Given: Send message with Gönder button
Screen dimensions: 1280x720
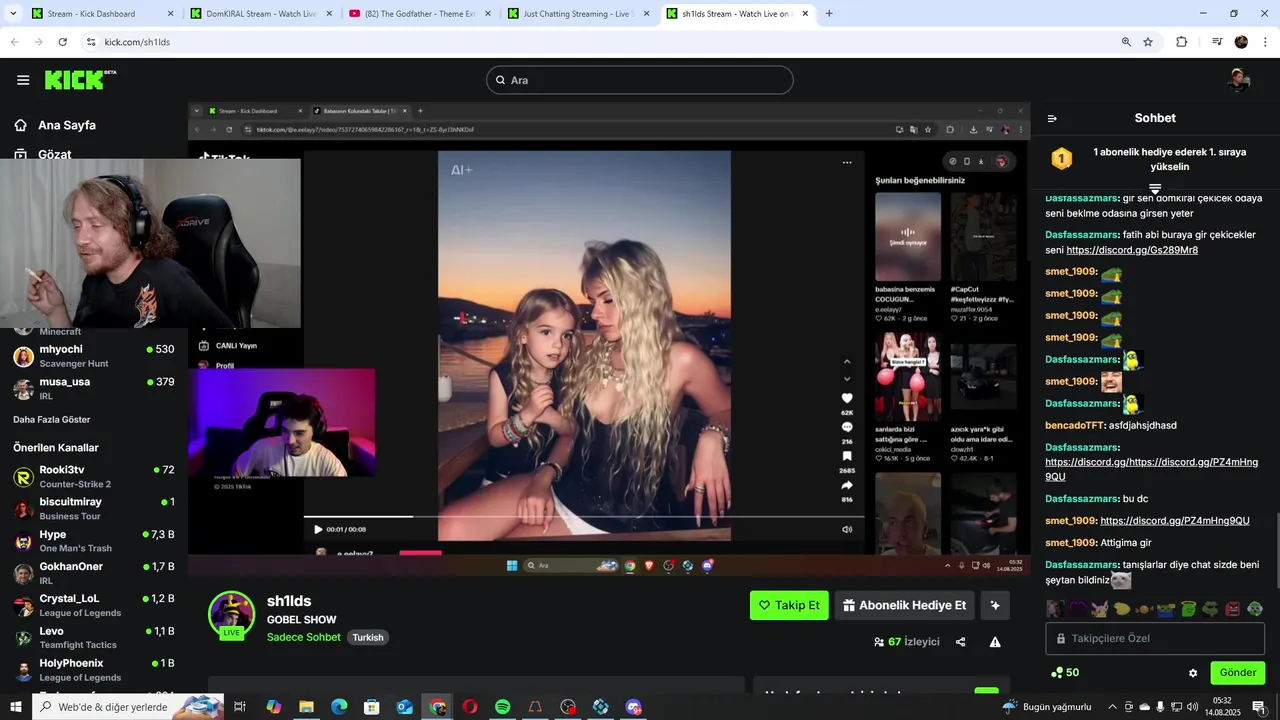Looking at the screenshot, I should [x=1237, y=673].
